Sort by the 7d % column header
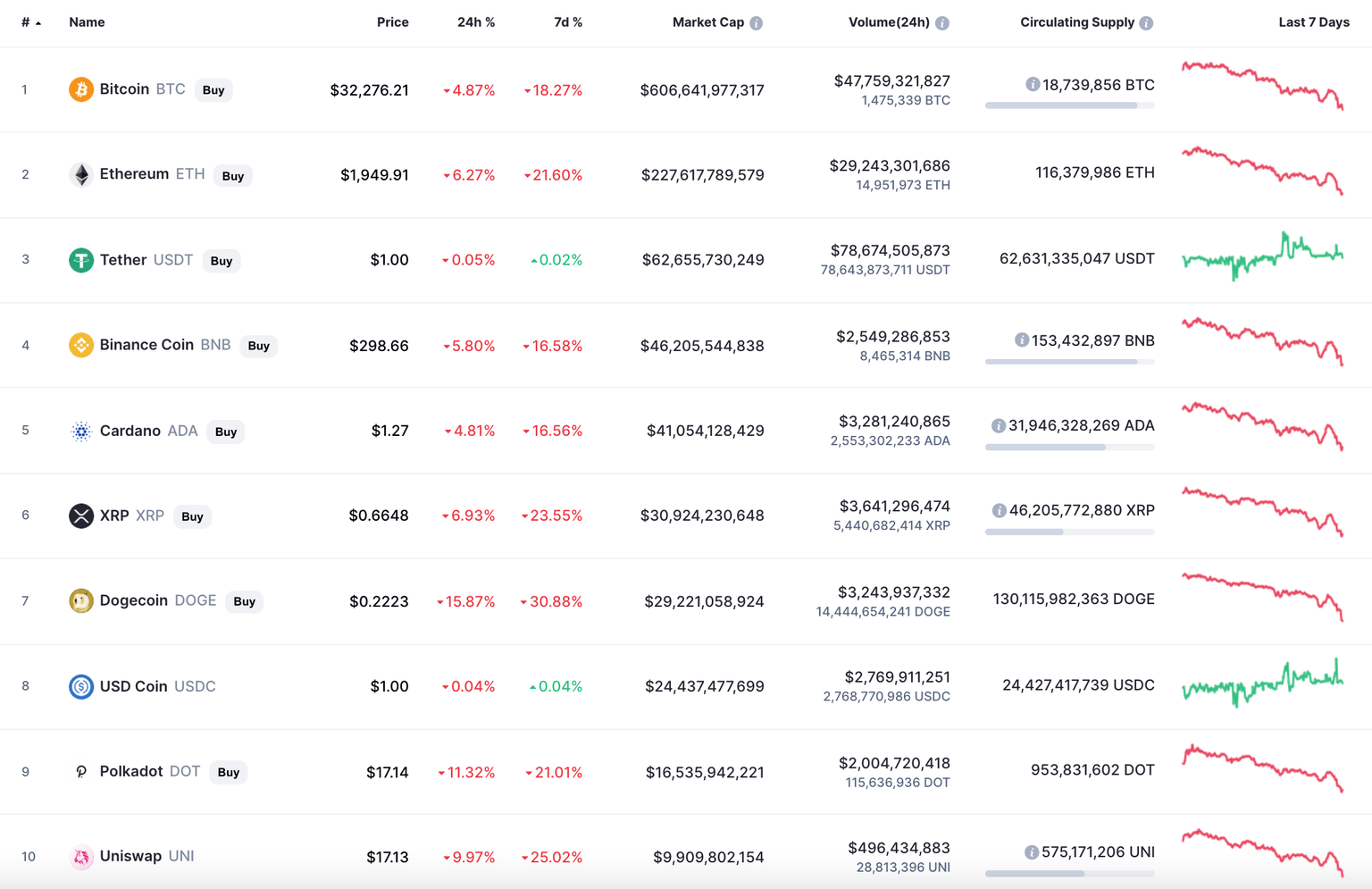 coord(567,22)
